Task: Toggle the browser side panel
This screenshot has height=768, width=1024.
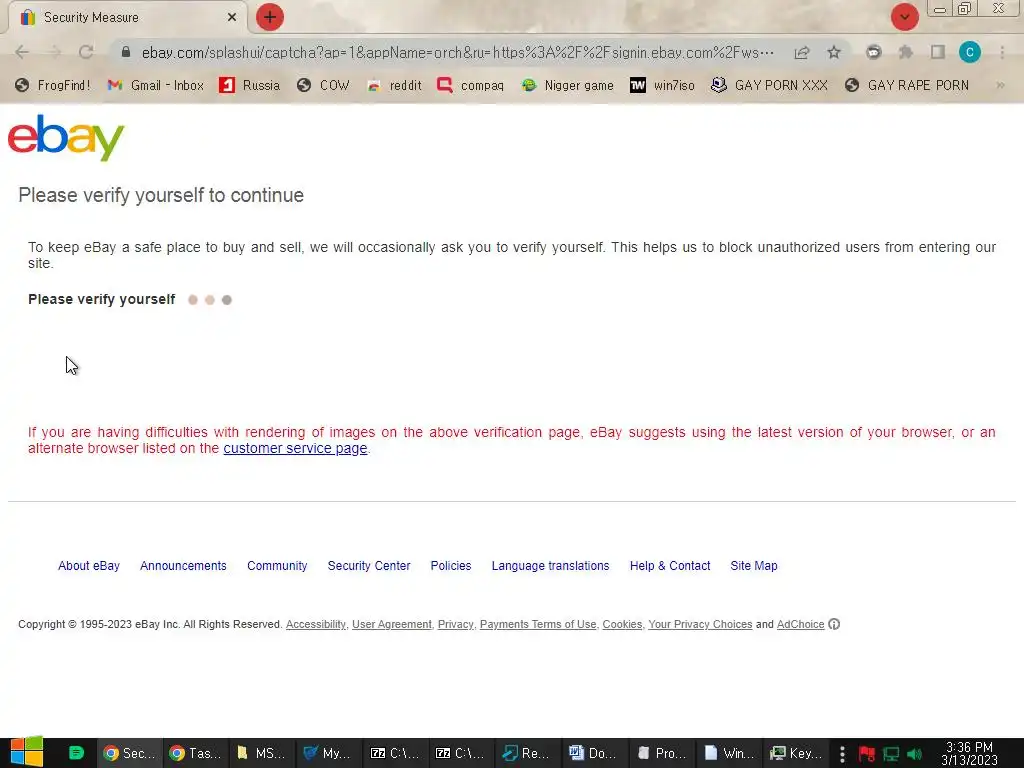Action: pyautogui.click(x=938, y=52)
